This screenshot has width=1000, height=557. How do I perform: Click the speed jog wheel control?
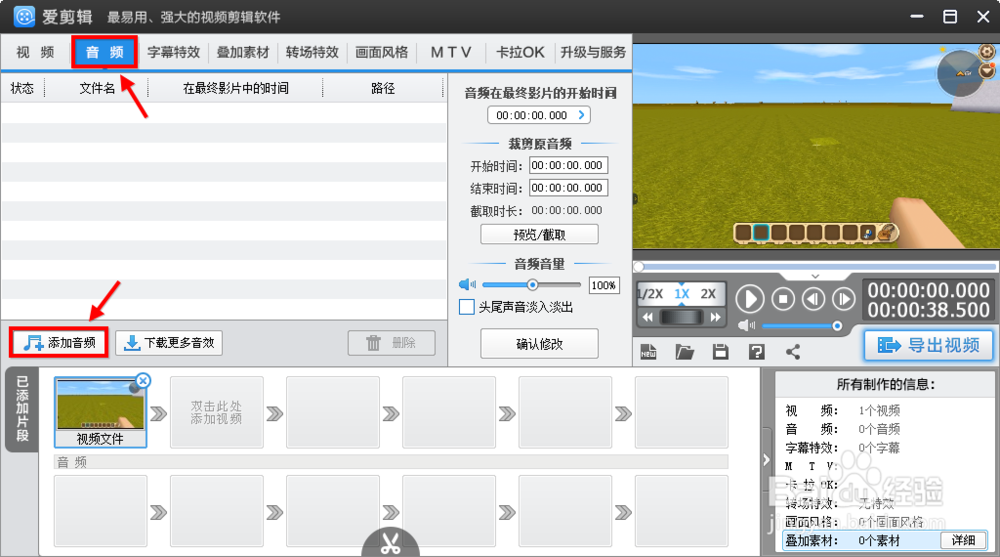pos(682,317)
